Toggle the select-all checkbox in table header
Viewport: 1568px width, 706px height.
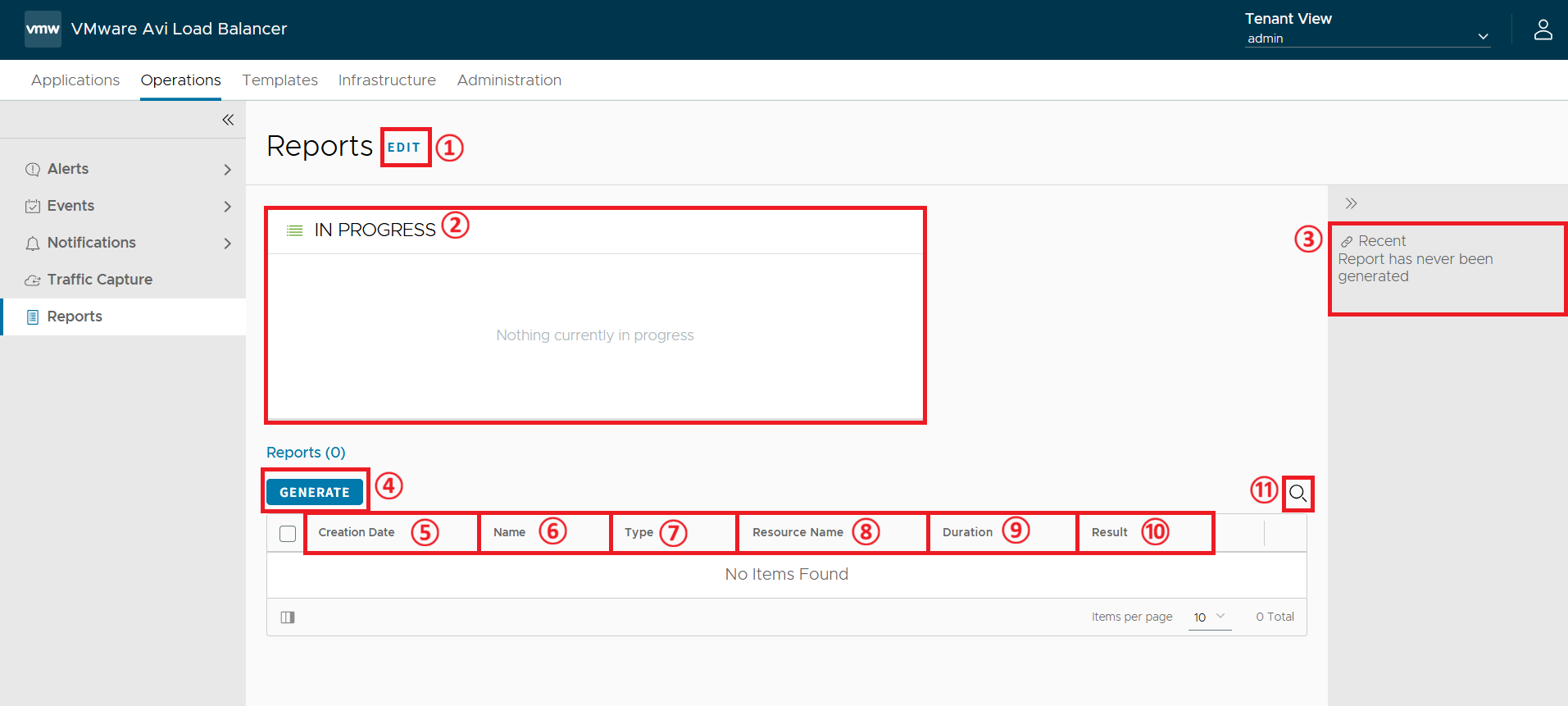pos(288,534)
